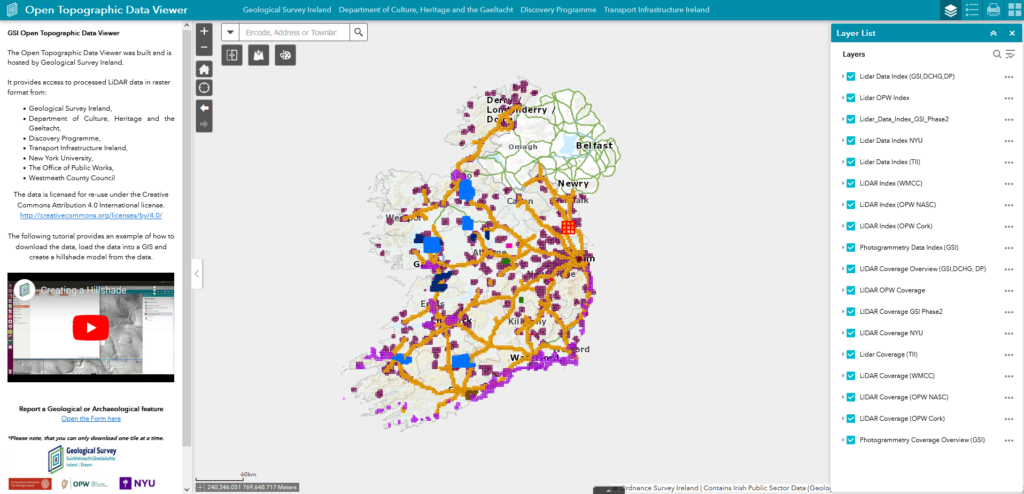Collapse the left information side panel

pyautogui.click(x=198, y=274)
